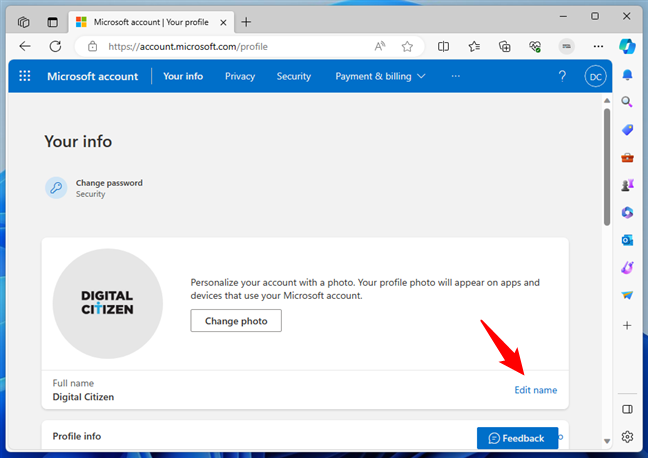648x458 pixels.
Task: Open Browser essentials heart icon
Action: (535, 46)
